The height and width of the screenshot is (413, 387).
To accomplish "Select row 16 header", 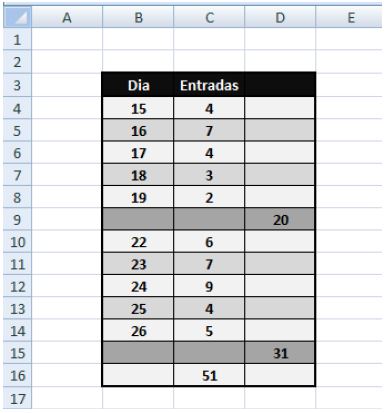I will coord(18,375).
